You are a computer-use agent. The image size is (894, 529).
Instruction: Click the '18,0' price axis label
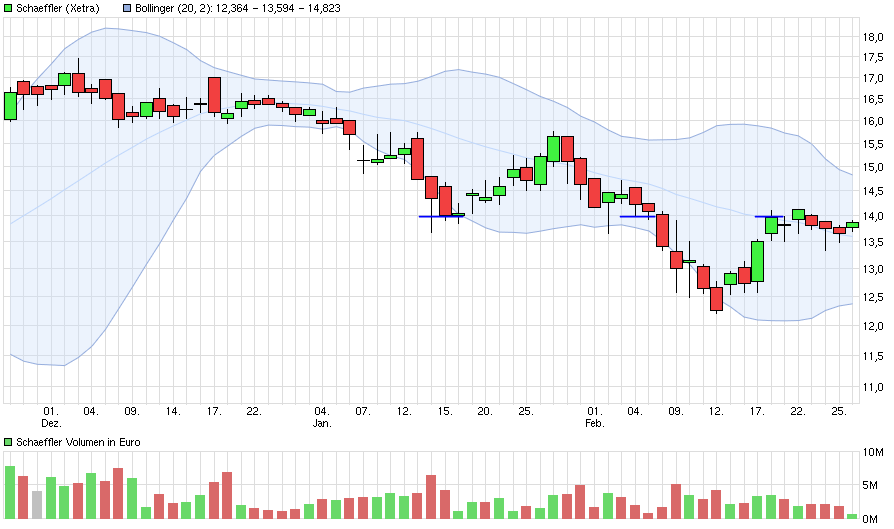pyautogui.click(x=873, y=38)
